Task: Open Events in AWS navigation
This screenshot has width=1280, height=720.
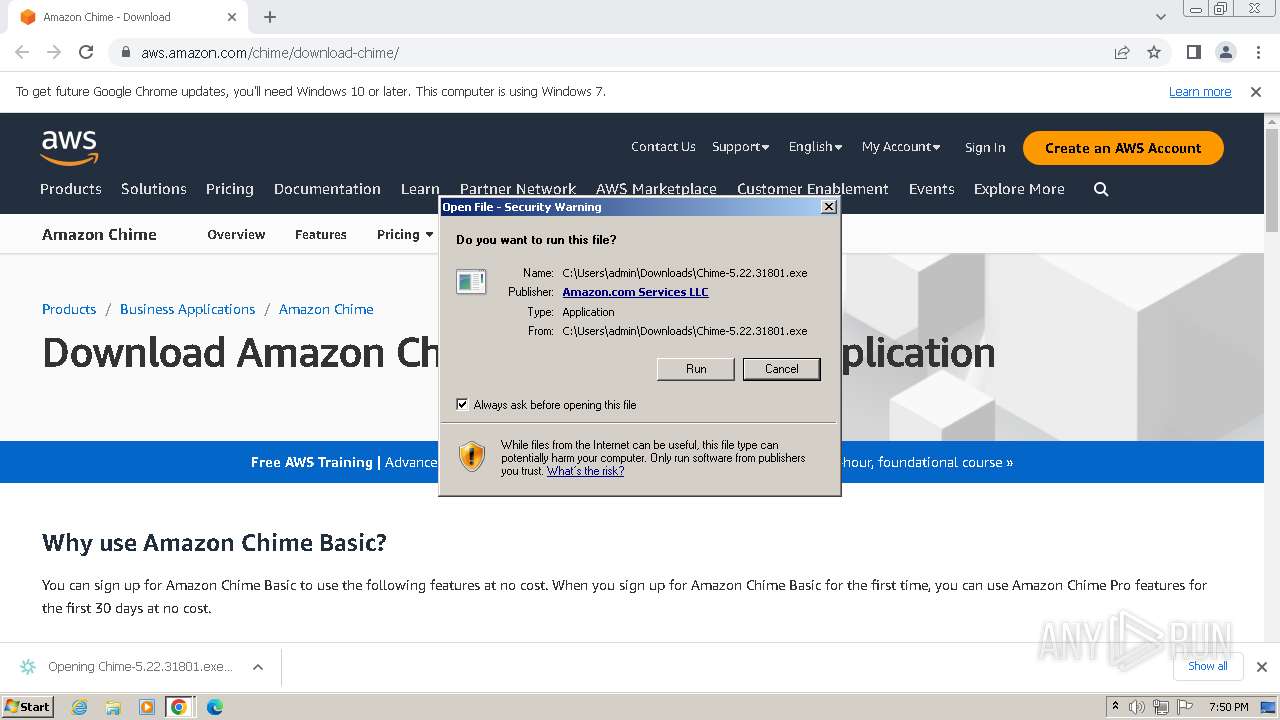Action: click(931, 189)
